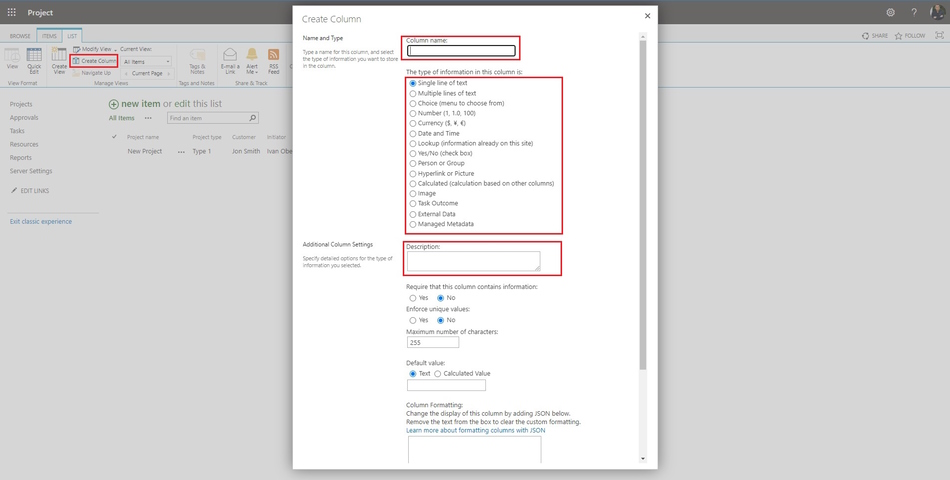Open Reports in the left navigation

[21, 158]
